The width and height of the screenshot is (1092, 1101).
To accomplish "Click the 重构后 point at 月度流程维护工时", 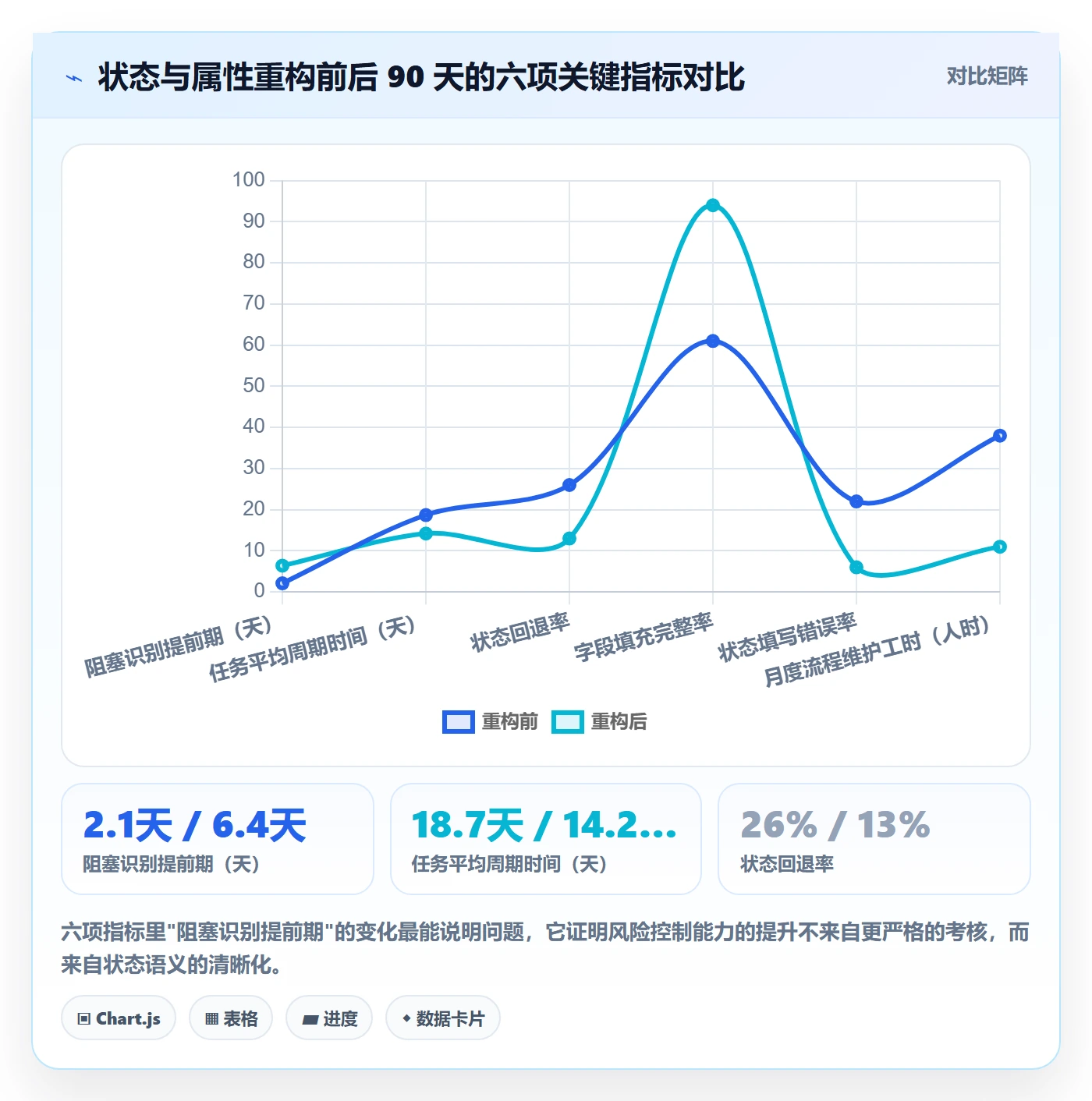I will coord(1000,547).
